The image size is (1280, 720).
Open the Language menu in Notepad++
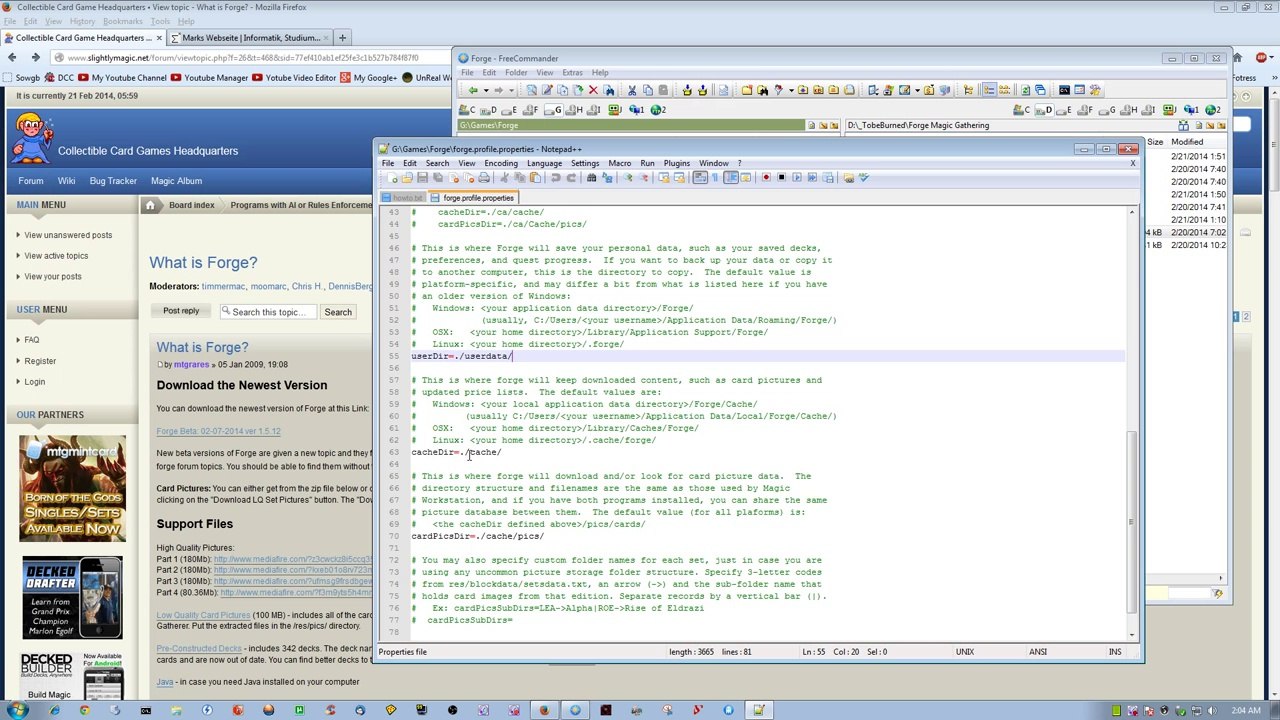click(544, 163)
